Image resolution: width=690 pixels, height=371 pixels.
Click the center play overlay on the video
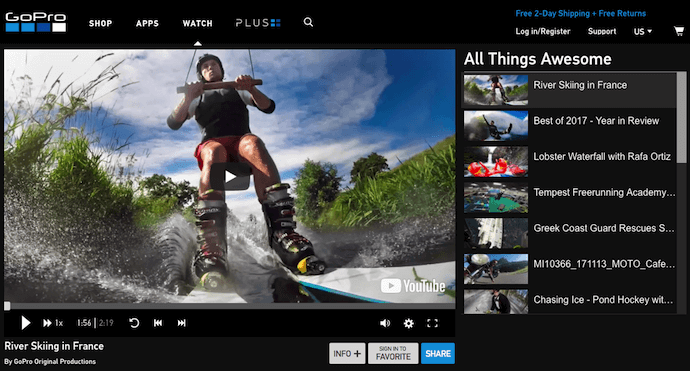click(230, 177)
